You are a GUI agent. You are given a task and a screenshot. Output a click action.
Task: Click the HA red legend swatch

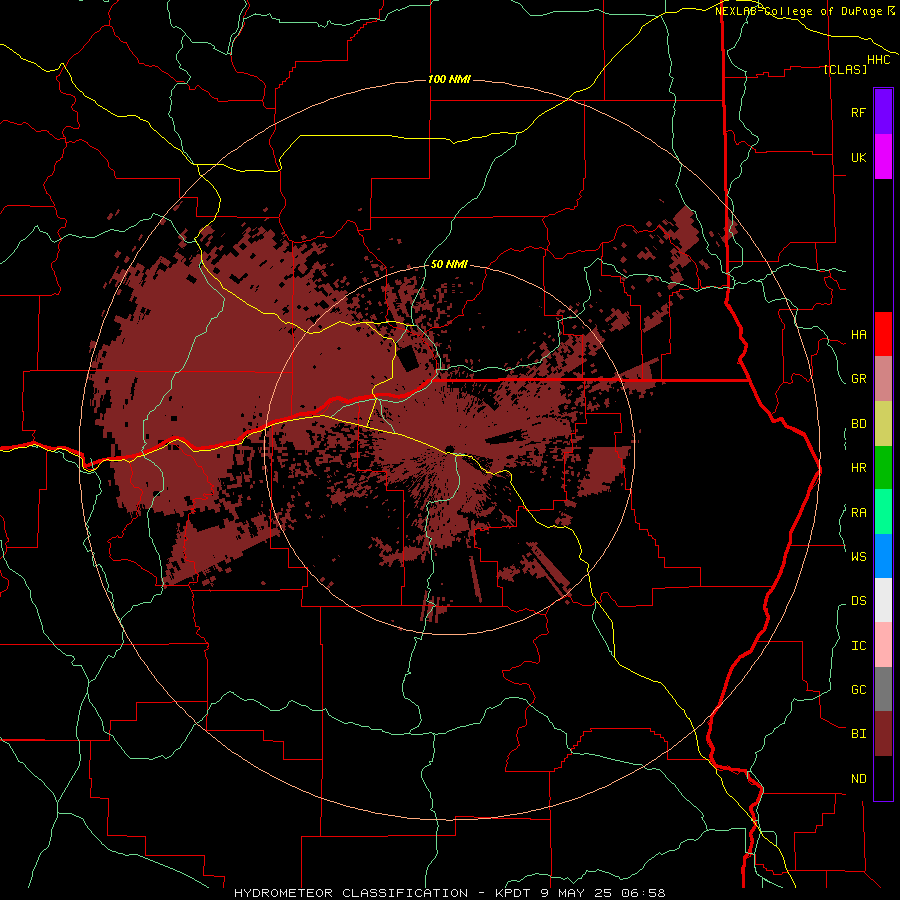click(x=883, y=334)
